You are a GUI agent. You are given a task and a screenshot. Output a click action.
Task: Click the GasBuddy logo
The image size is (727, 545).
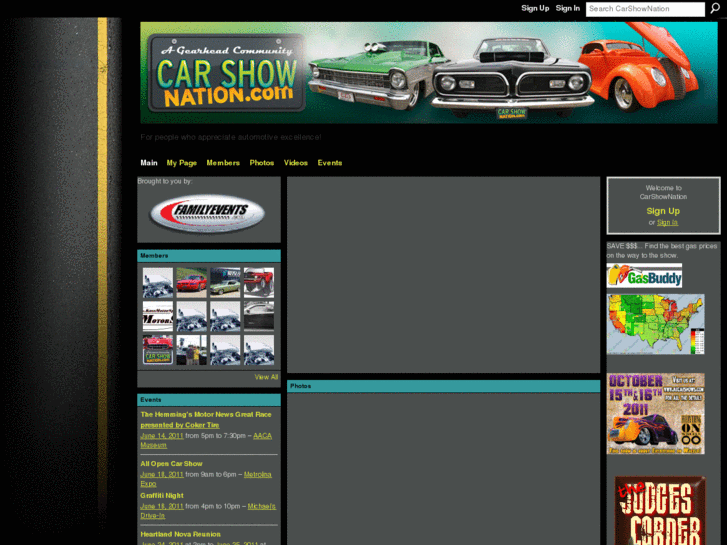(x=644, y=276)
